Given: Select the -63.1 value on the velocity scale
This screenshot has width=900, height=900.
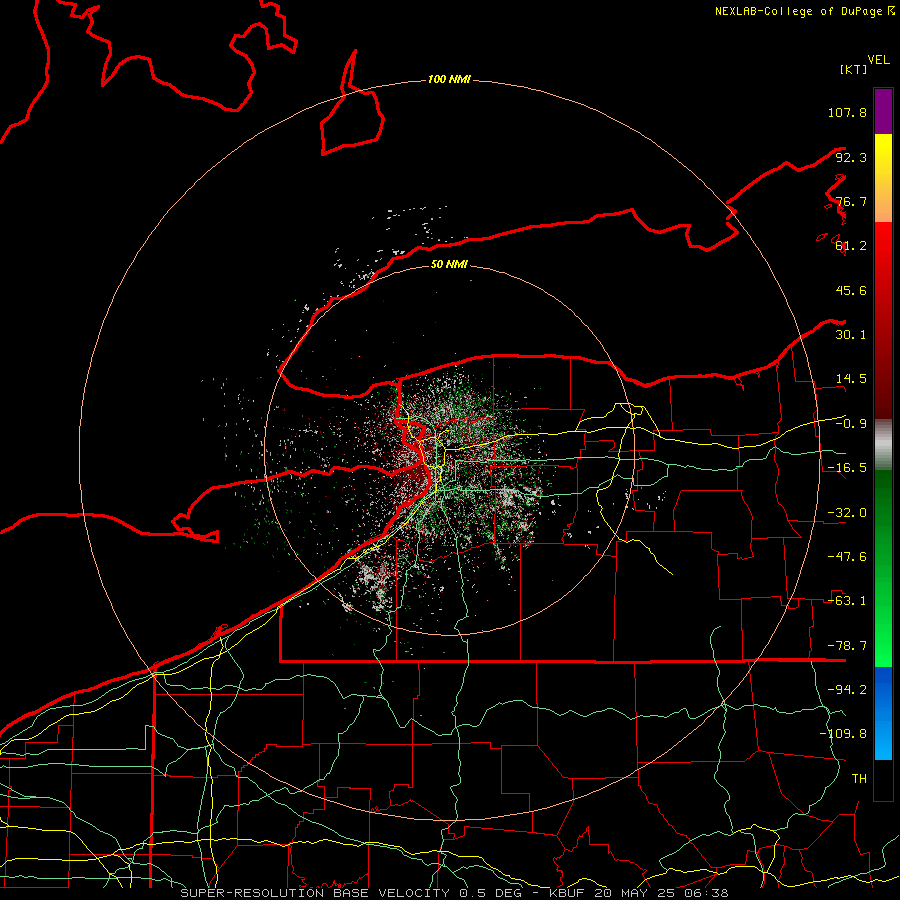Looking at the screenshot, I should pos(847,601).
